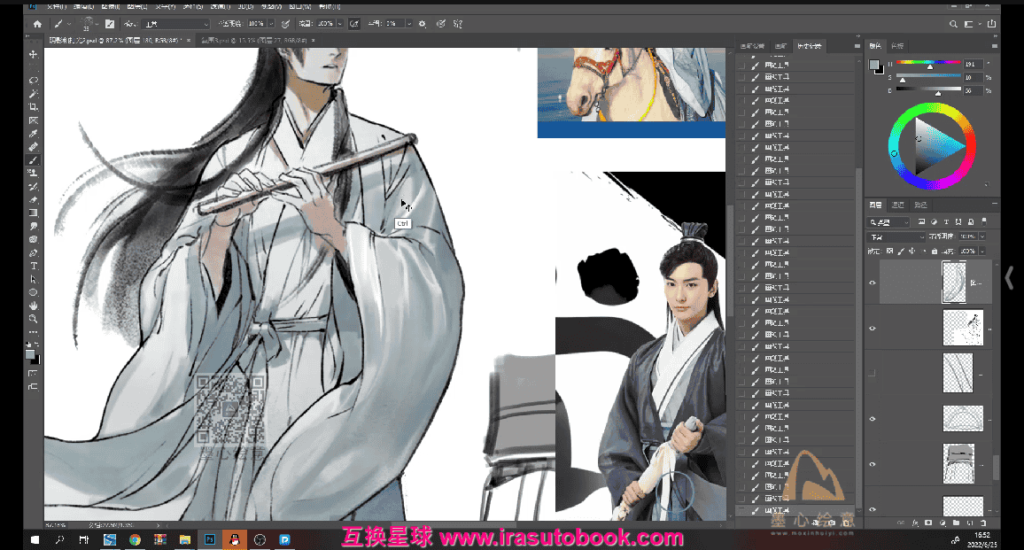Viewport: 1024px width, 550px height.
Task: Select the Pen tool
Action: click(33, 253)
